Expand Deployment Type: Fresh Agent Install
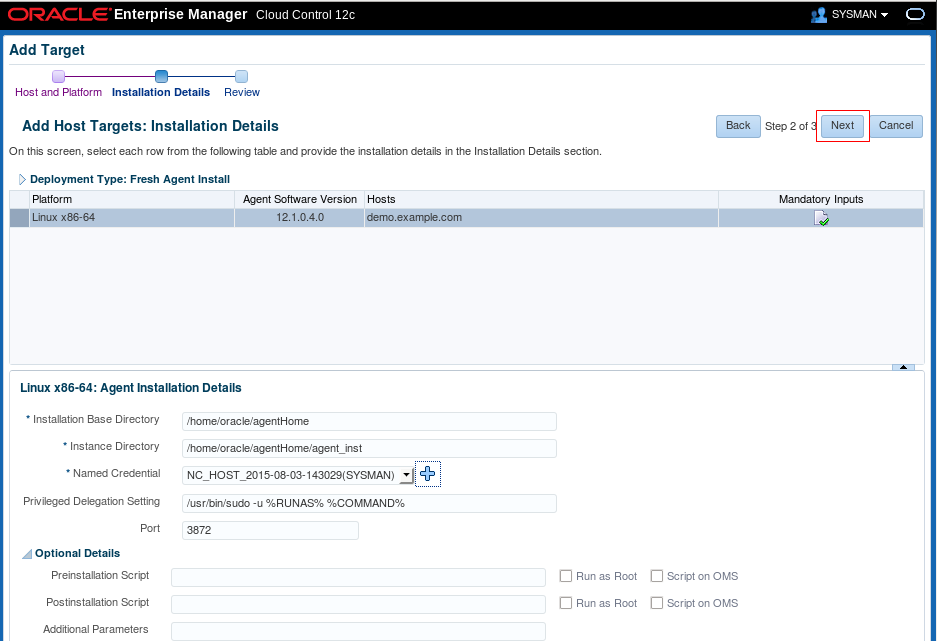 (22, 179)
